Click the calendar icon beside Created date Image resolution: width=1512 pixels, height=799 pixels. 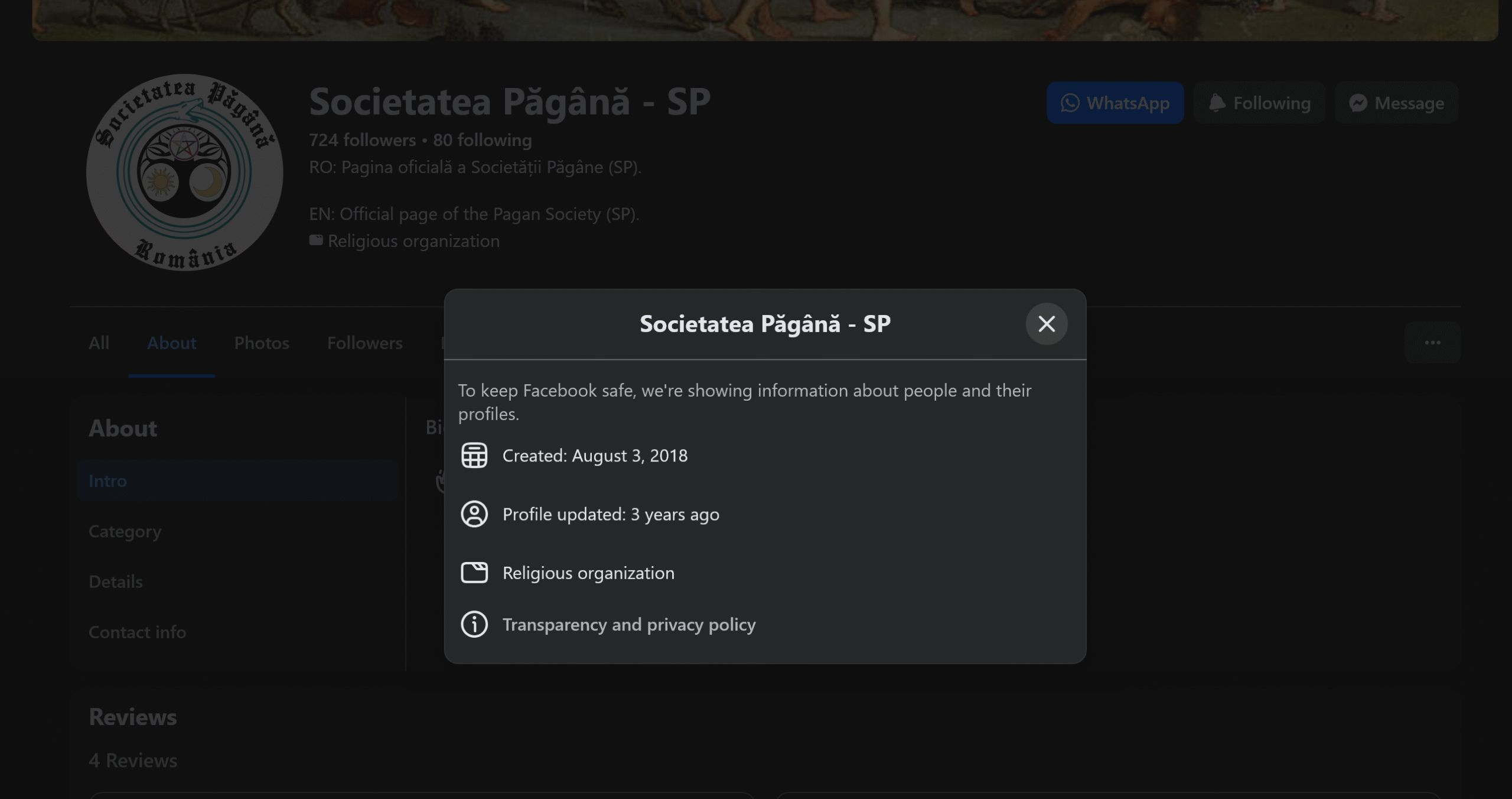click(474, 456)
